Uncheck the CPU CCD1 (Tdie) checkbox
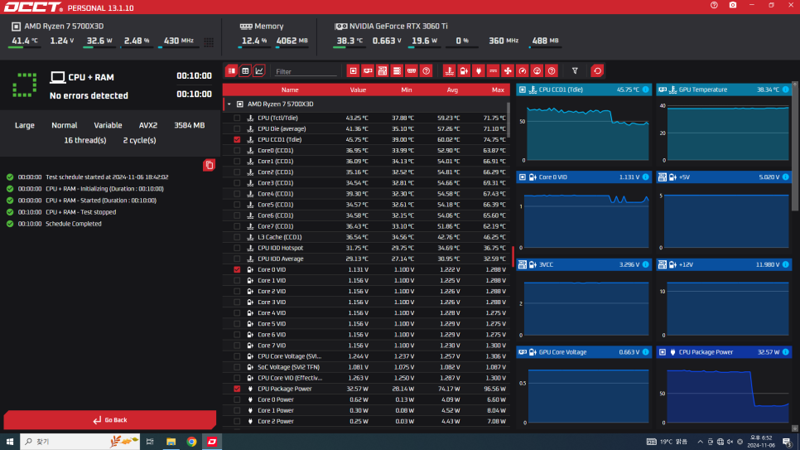 tap(237, 139)
